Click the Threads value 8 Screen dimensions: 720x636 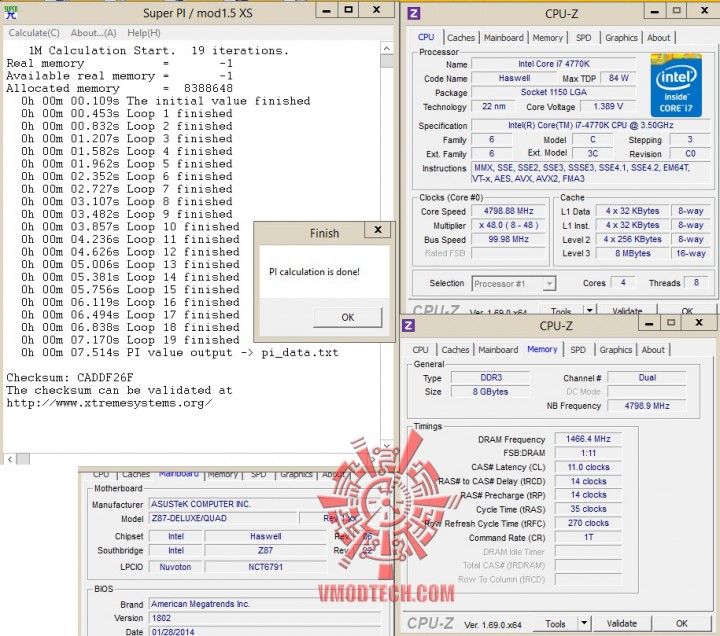(696, 283)
